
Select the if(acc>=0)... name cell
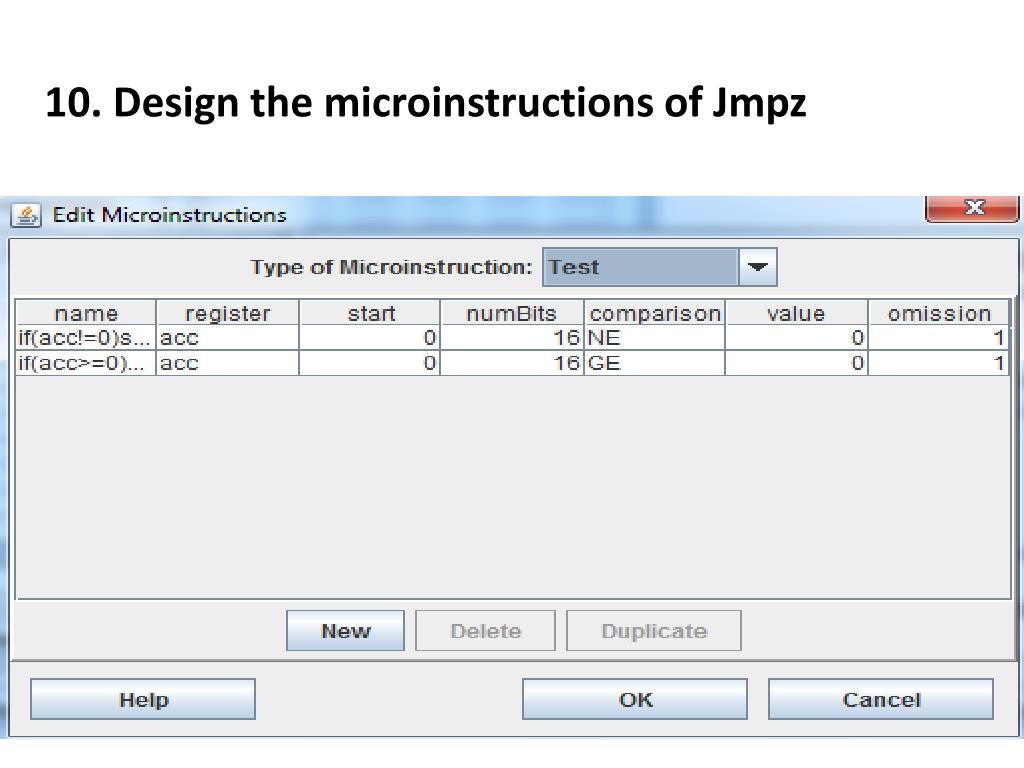click(86, 363)
